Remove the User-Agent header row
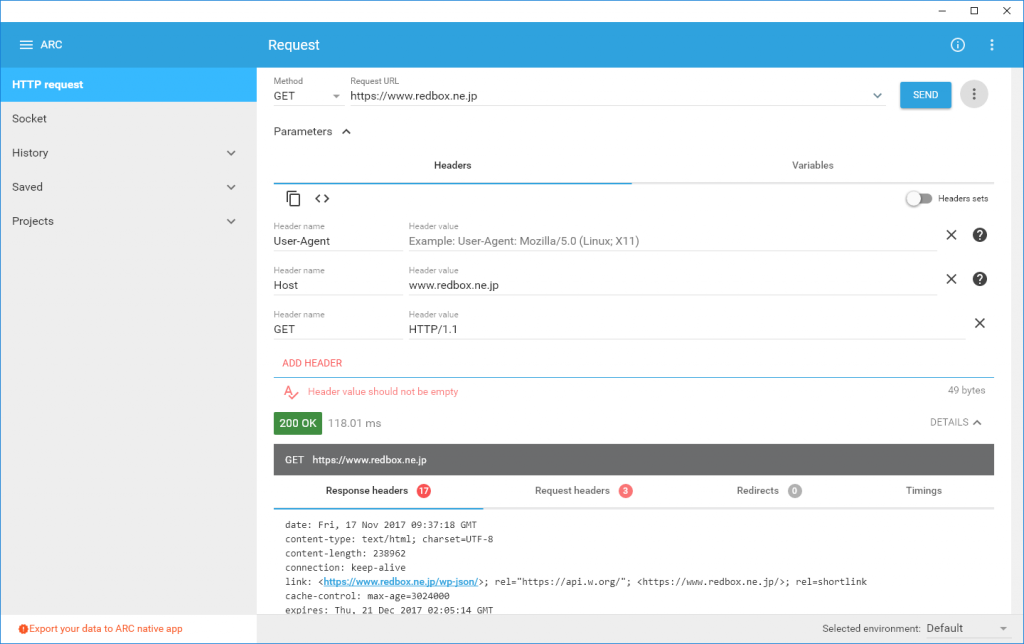Image resolution: width=1024 pixels, height=644 pixels. tap(951, 235)
